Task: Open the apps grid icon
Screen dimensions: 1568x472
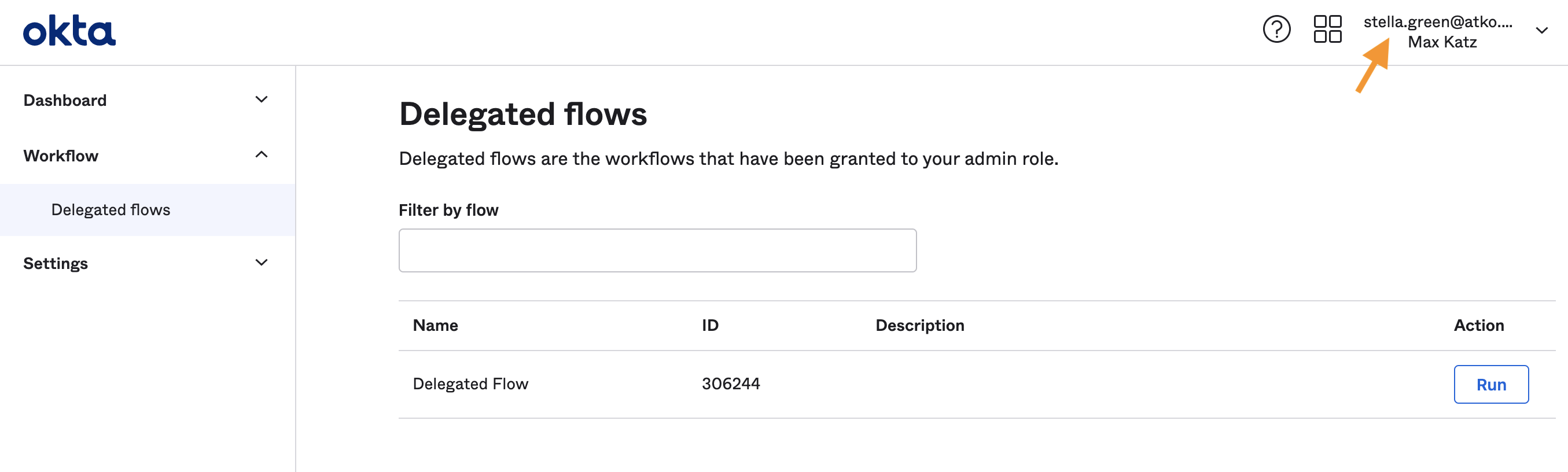Action: pyautogui.click(x=1327, y=29)
